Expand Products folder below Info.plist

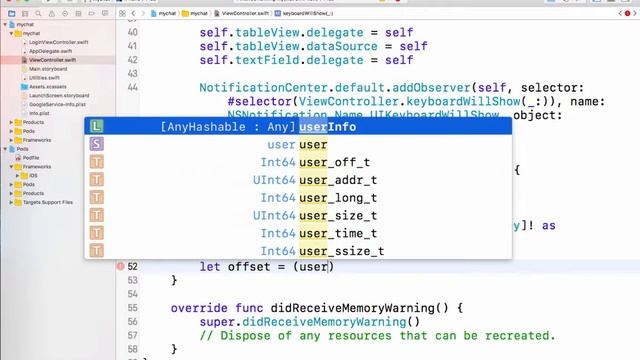pyautogui.click(x=11, y=122)
